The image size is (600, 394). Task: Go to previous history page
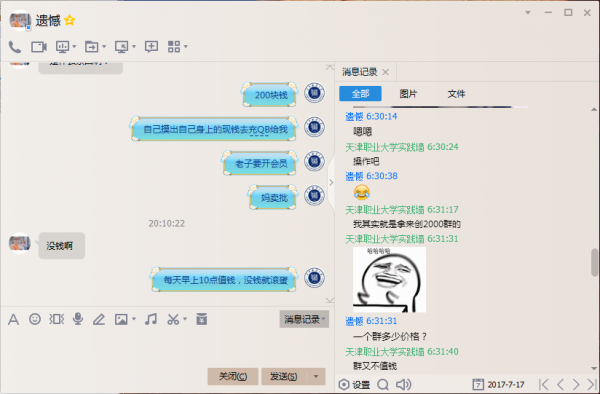[x=560, y=384]
